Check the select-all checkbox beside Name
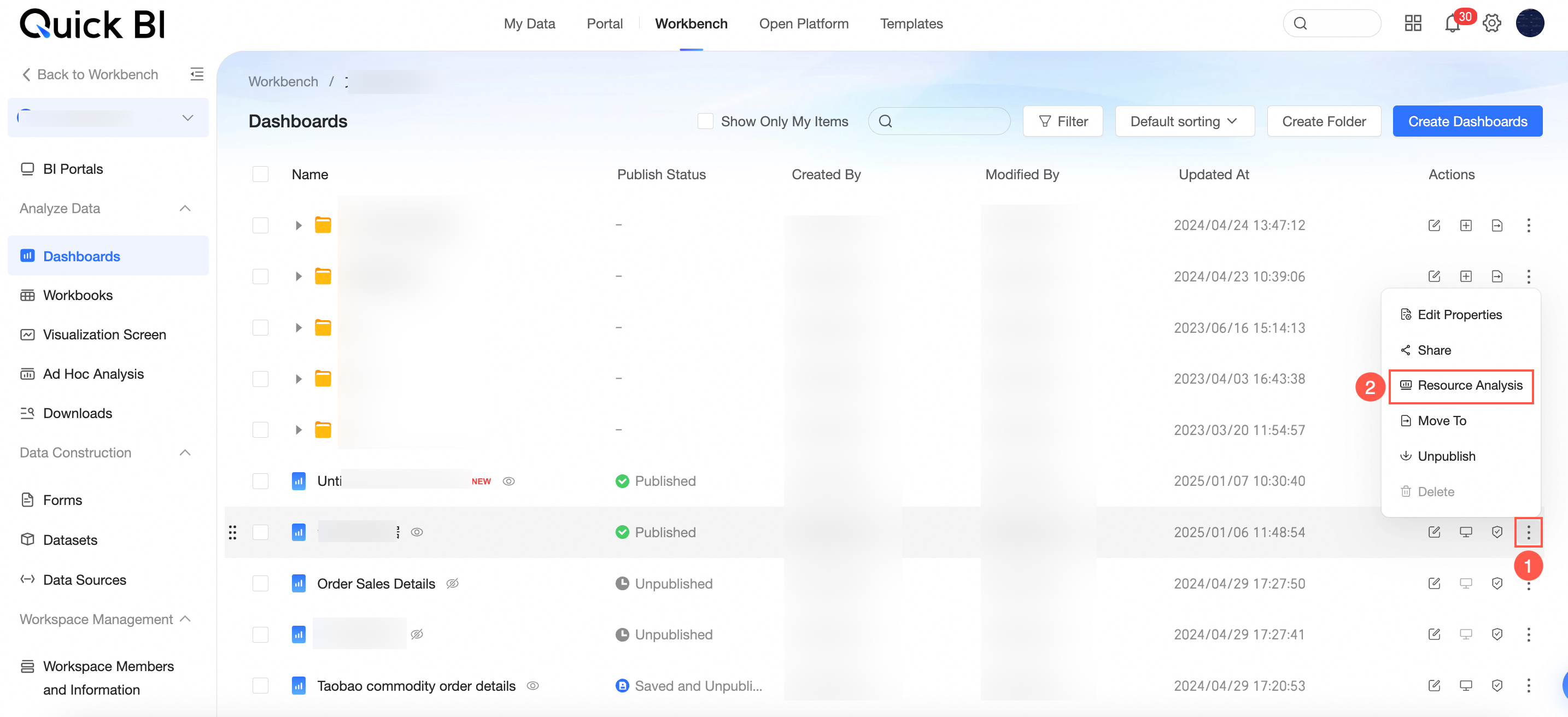Screen dimensions: 1568x717 pos(260,174)
